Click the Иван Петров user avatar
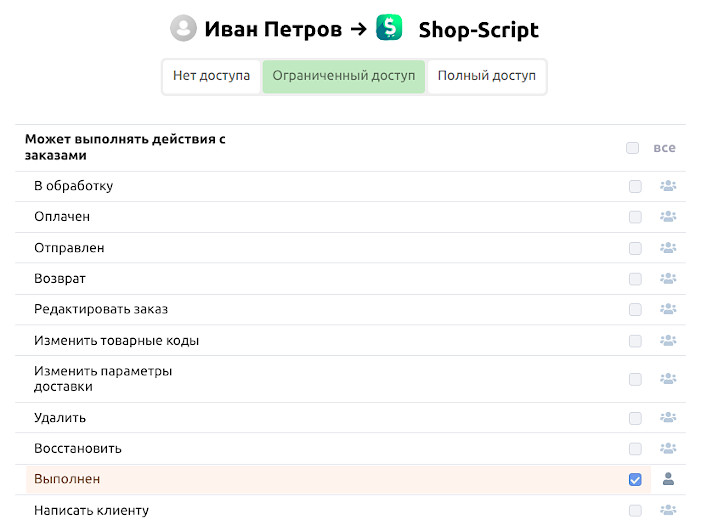 183,28
